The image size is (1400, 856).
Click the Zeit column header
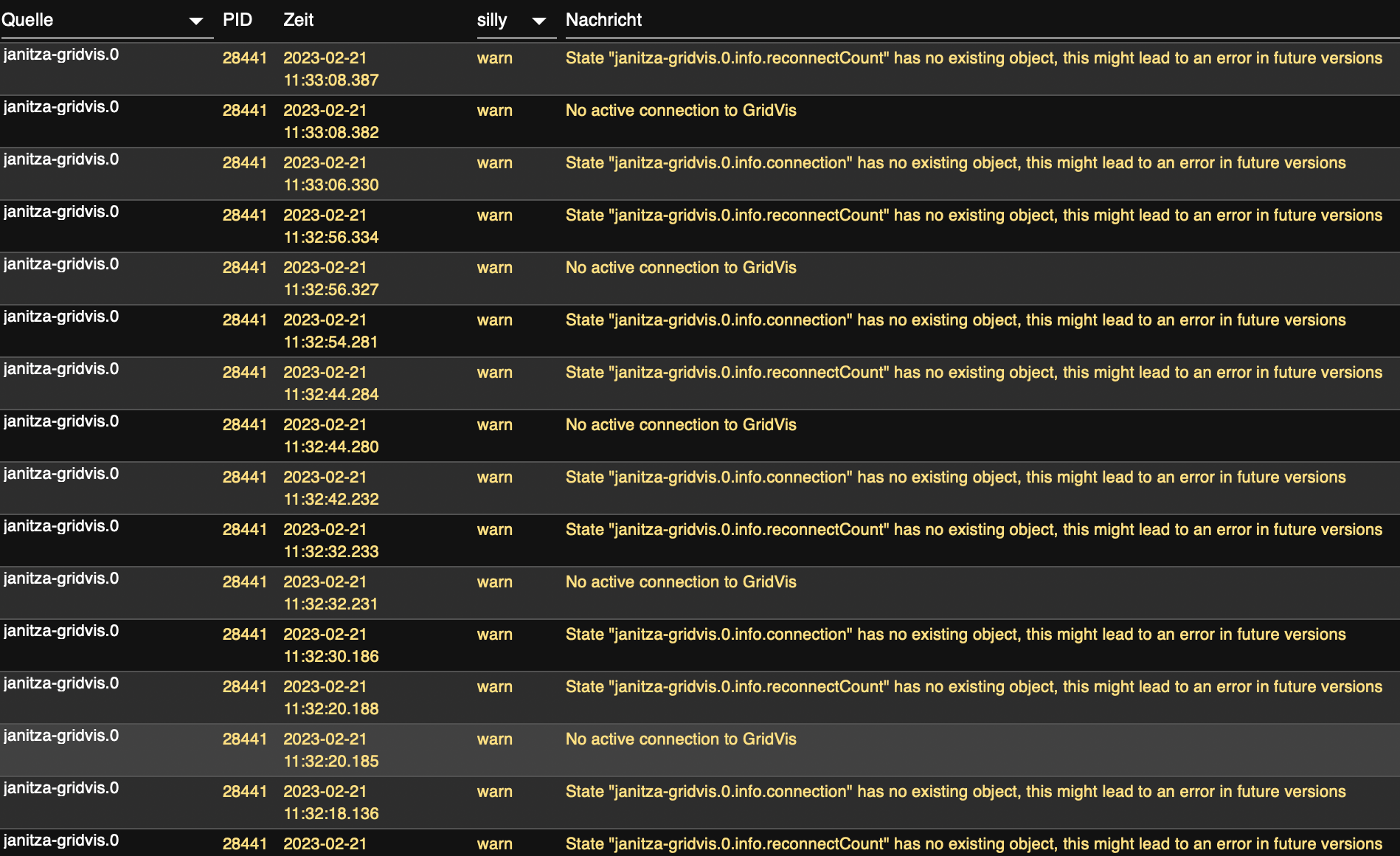(x=299, y=20)
